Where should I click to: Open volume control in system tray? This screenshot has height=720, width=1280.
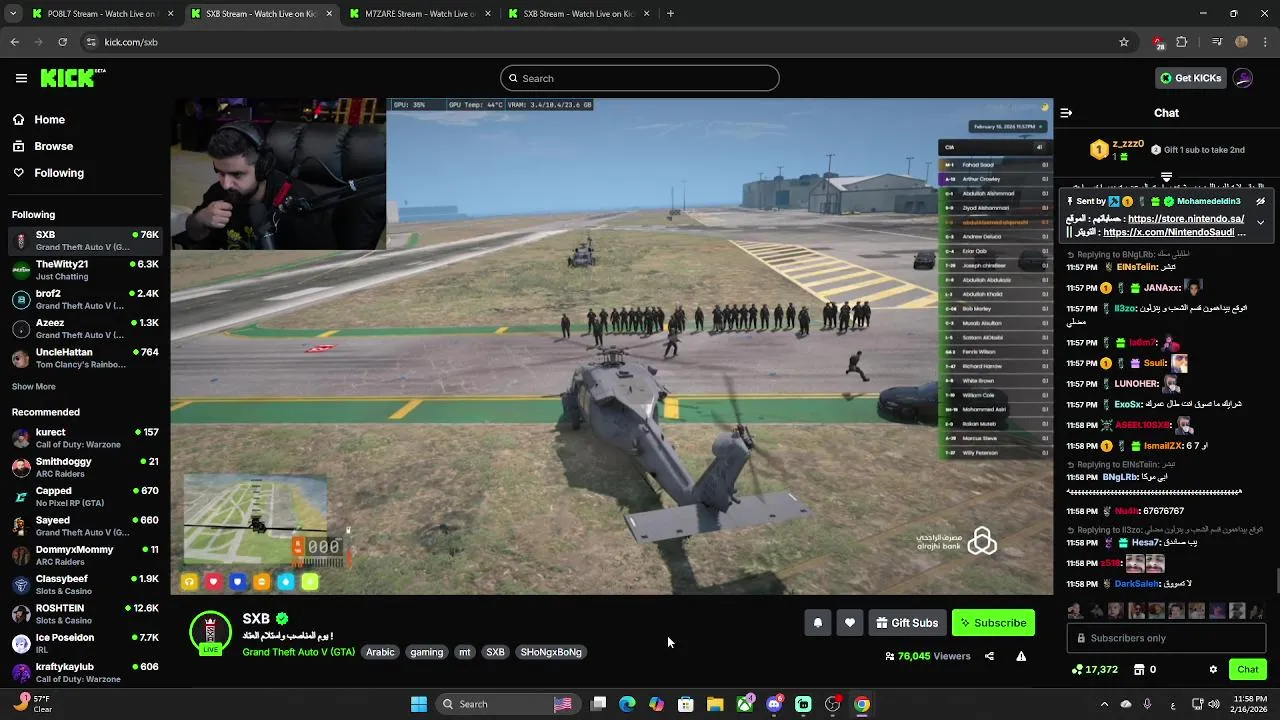click(x=1213, y=704)
